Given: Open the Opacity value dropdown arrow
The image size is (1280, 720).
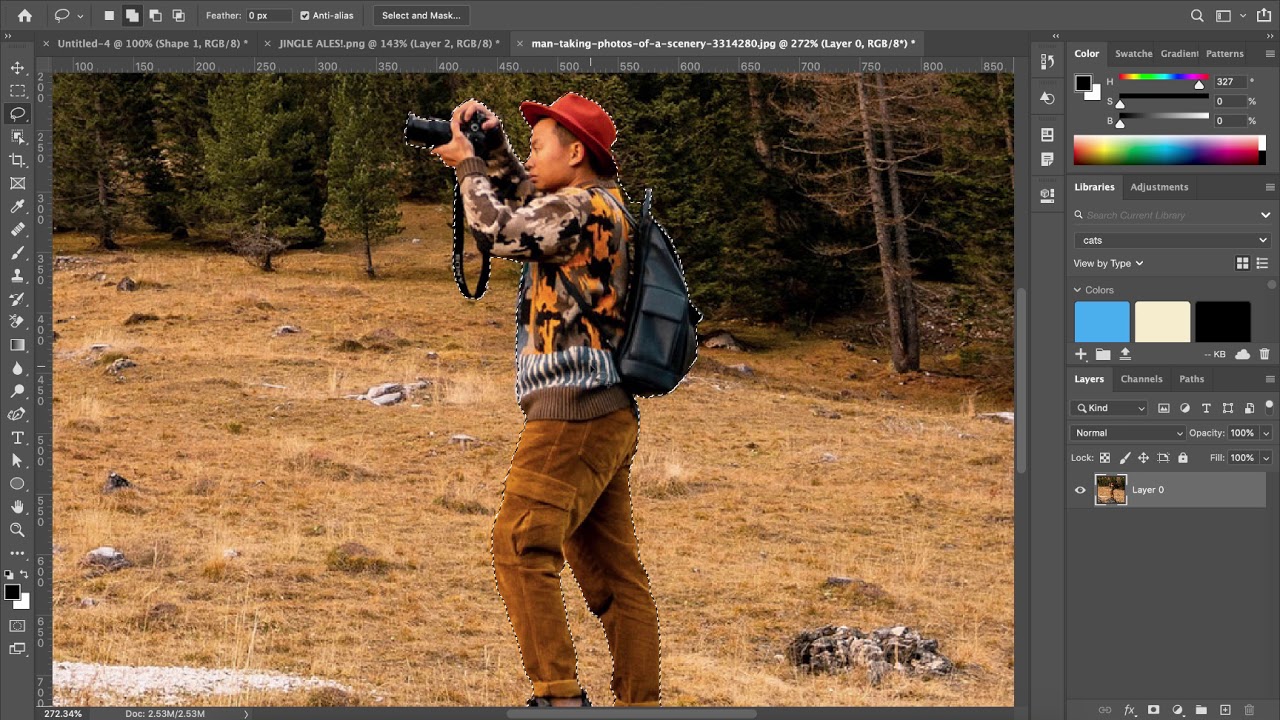Looking at the screenshot, I should [1266, 433].
